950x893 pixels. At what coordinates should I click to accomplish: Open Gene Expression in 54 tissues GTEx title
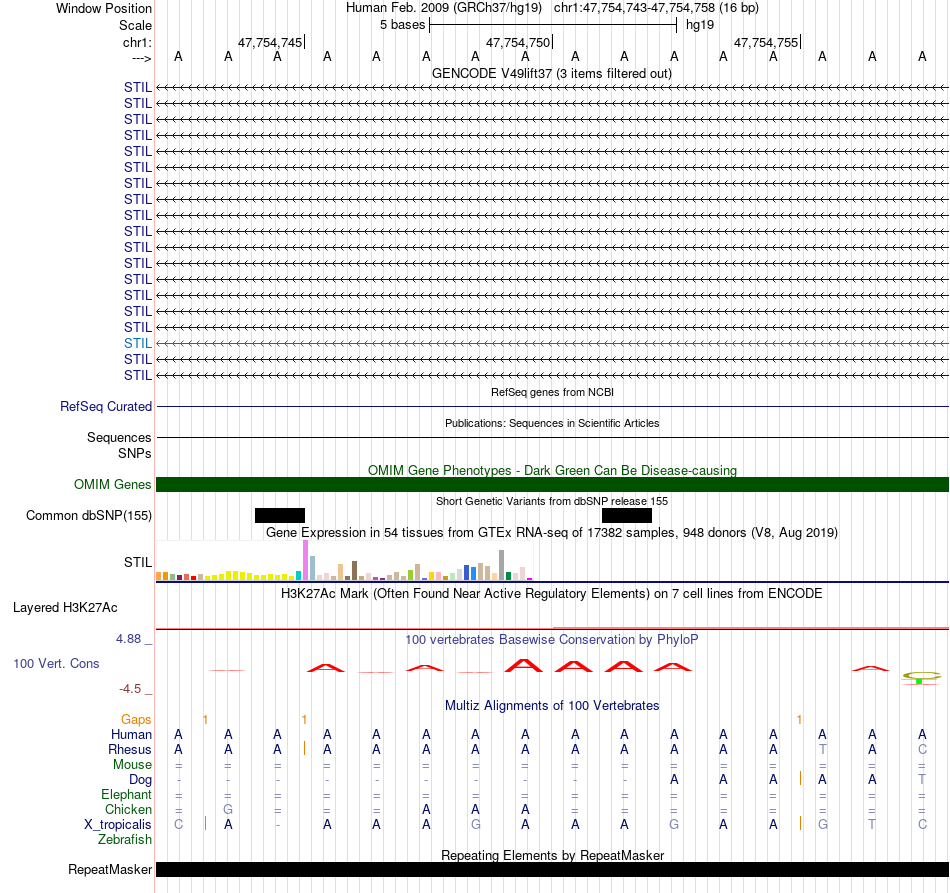click(x=552, y=533)
